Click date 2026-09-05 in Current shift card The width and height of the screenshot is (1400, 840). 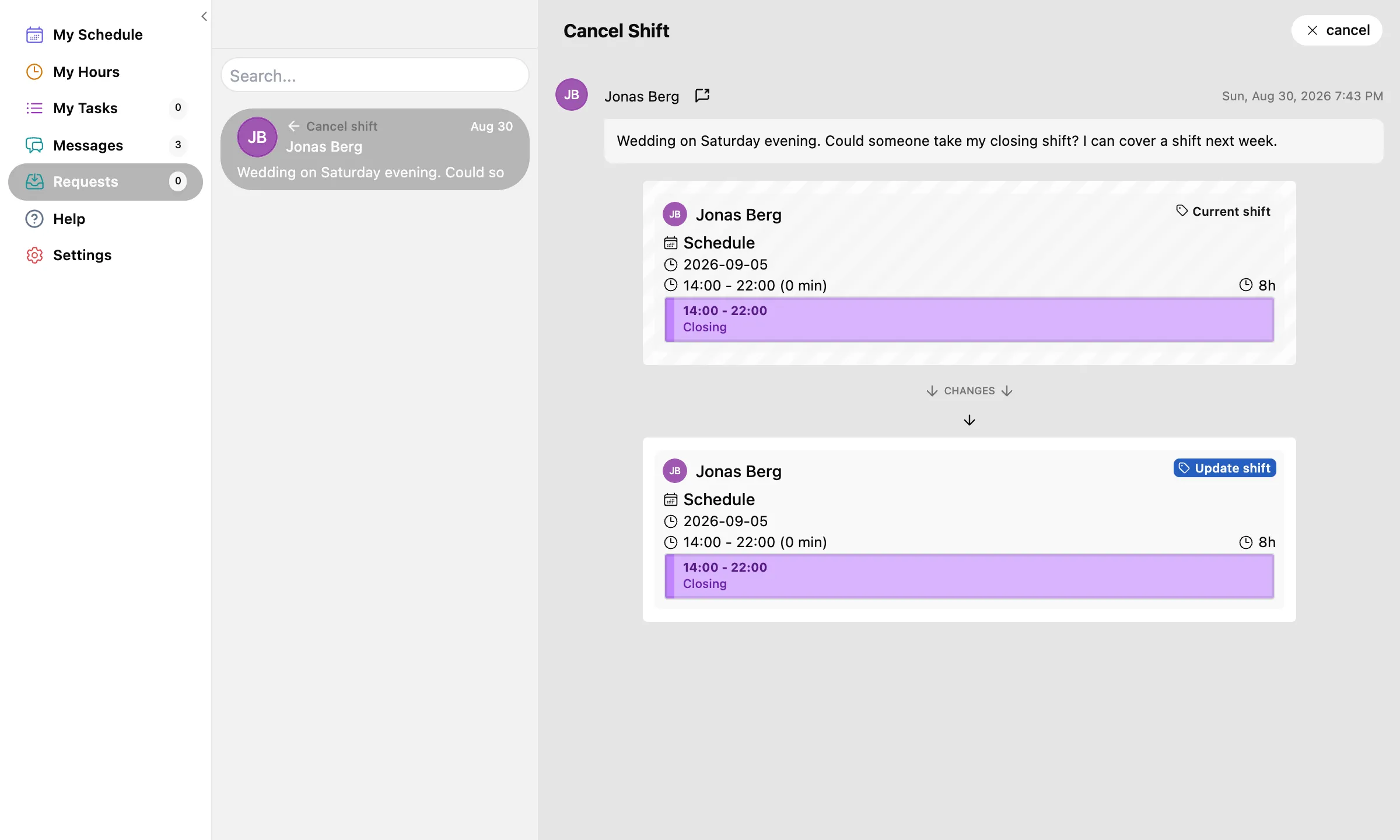pyautogui.click(x=726, y=264)
